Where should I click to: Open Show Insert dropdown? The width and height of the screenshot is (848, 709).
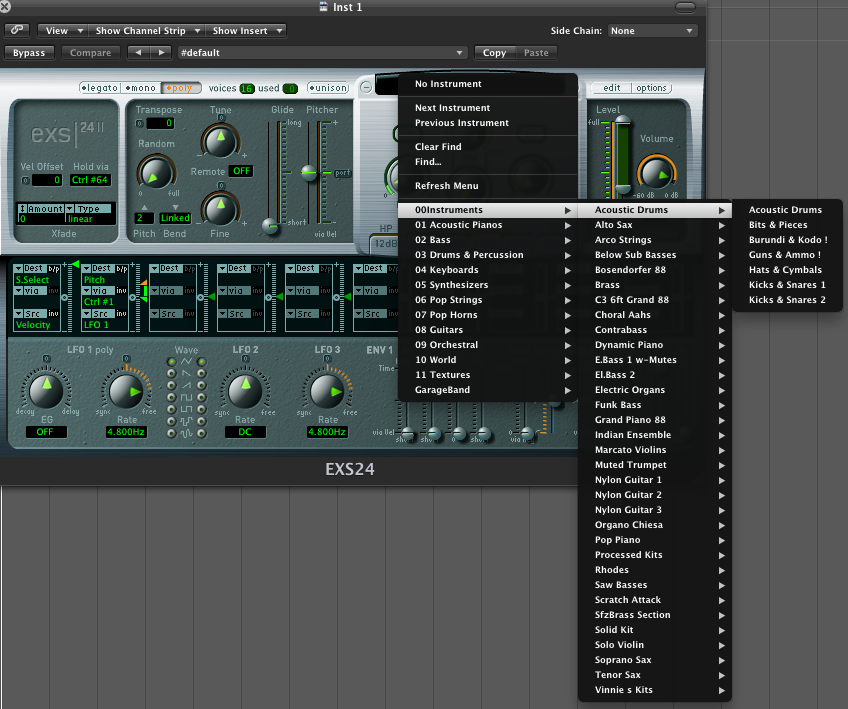tap(246, 31)
